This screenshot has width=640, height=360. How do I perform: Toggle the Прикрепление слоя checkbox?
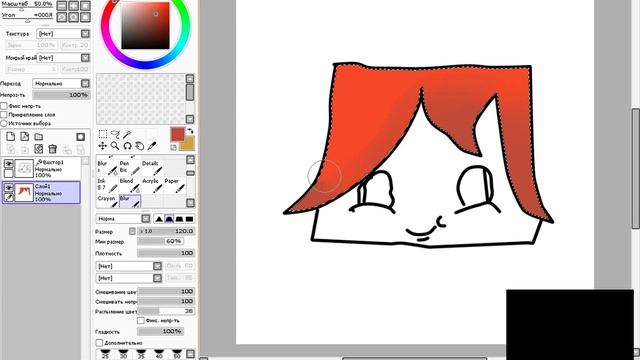coord(4,115)
